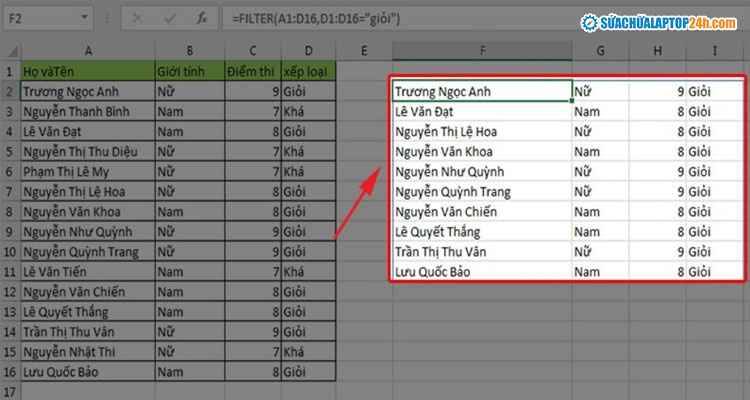Click the 'Điểm thi' header cell

pyautogui.click(x=253, y=71)
